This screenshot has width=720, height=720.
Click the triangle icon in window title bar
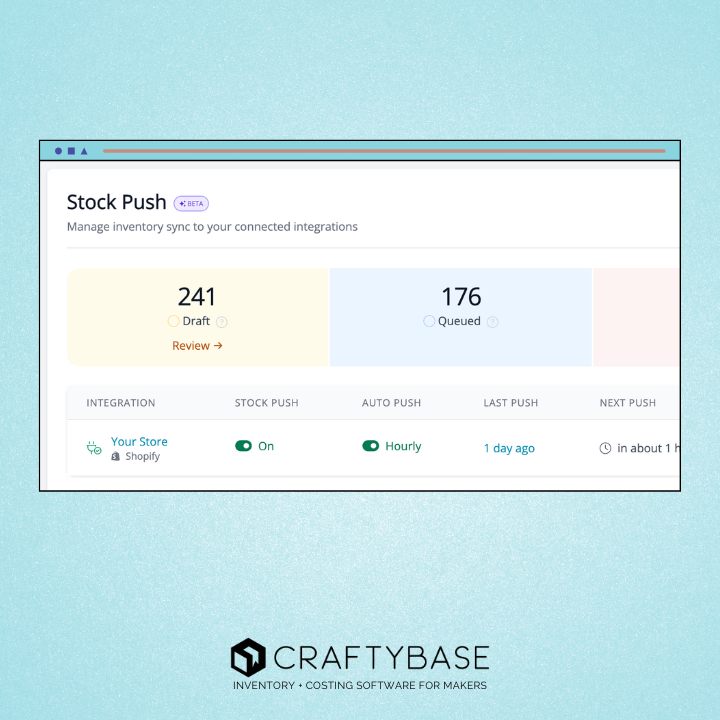(x=84, y=151)
